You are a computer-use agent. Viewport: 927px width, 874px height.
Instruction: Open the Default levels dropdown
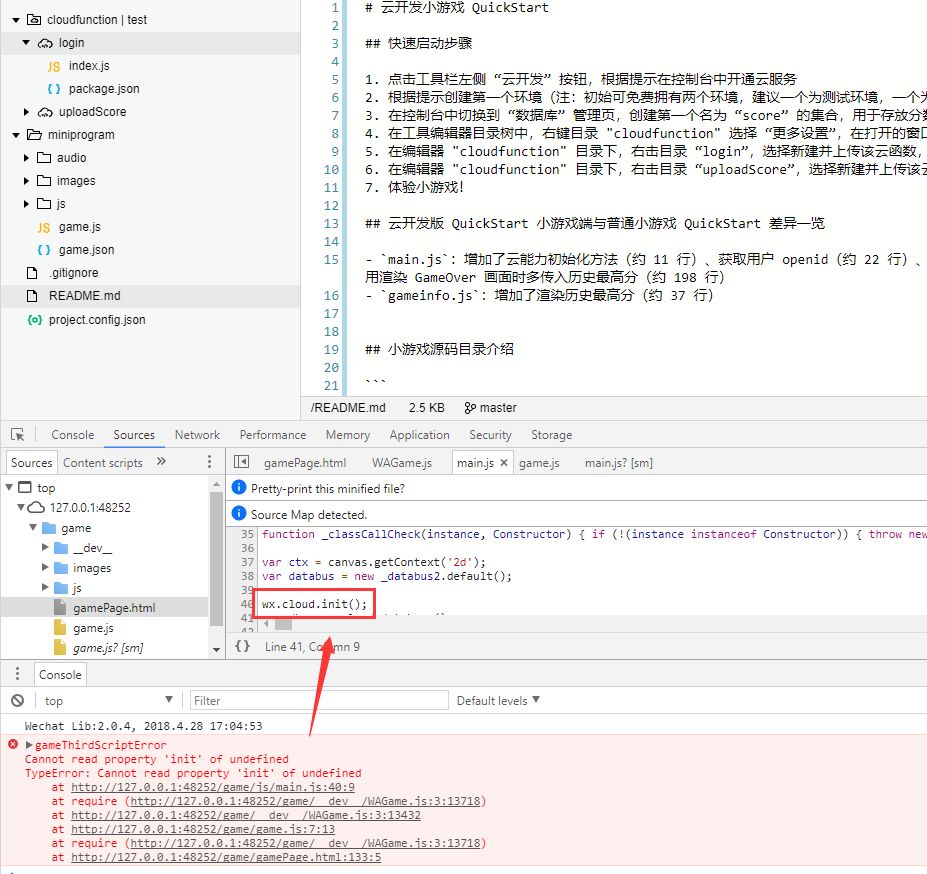point(498,701)
